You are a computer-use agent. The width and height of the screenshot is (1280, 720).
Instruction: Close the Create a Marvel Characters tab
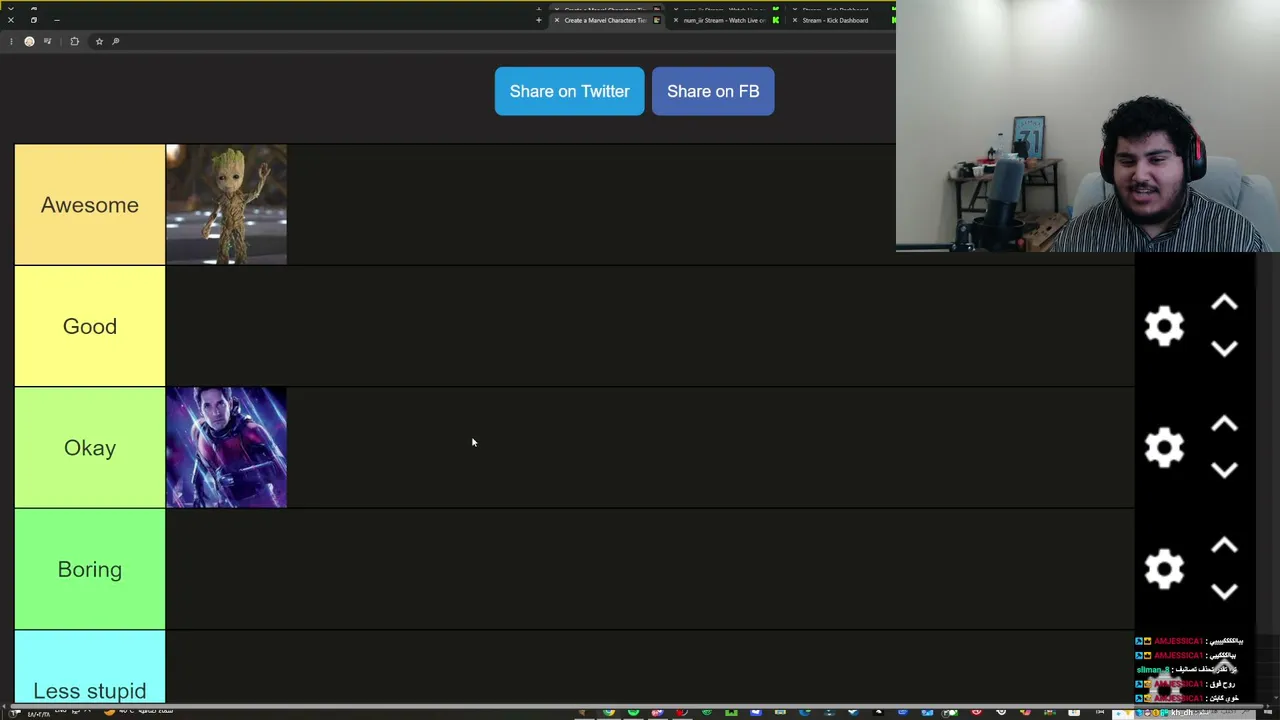tap(557, 20)
